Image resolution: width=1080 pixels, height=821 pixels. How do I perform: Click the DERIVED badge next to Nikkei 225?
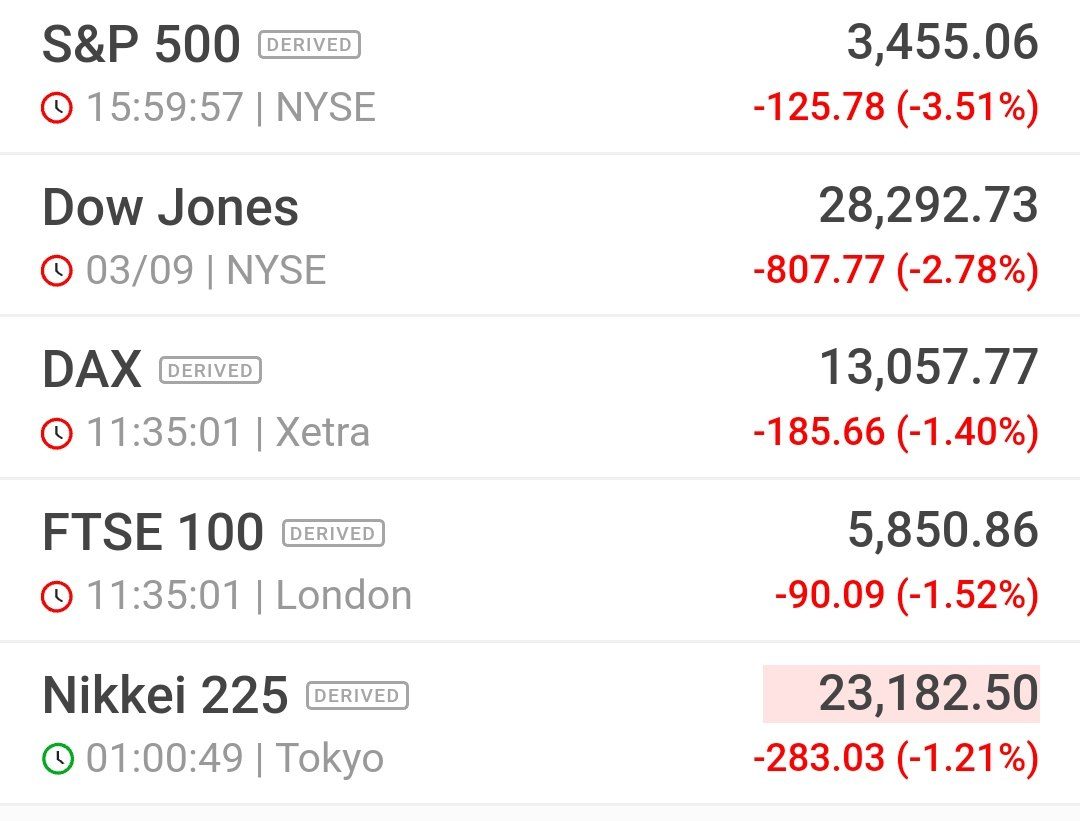pos(357,696)
